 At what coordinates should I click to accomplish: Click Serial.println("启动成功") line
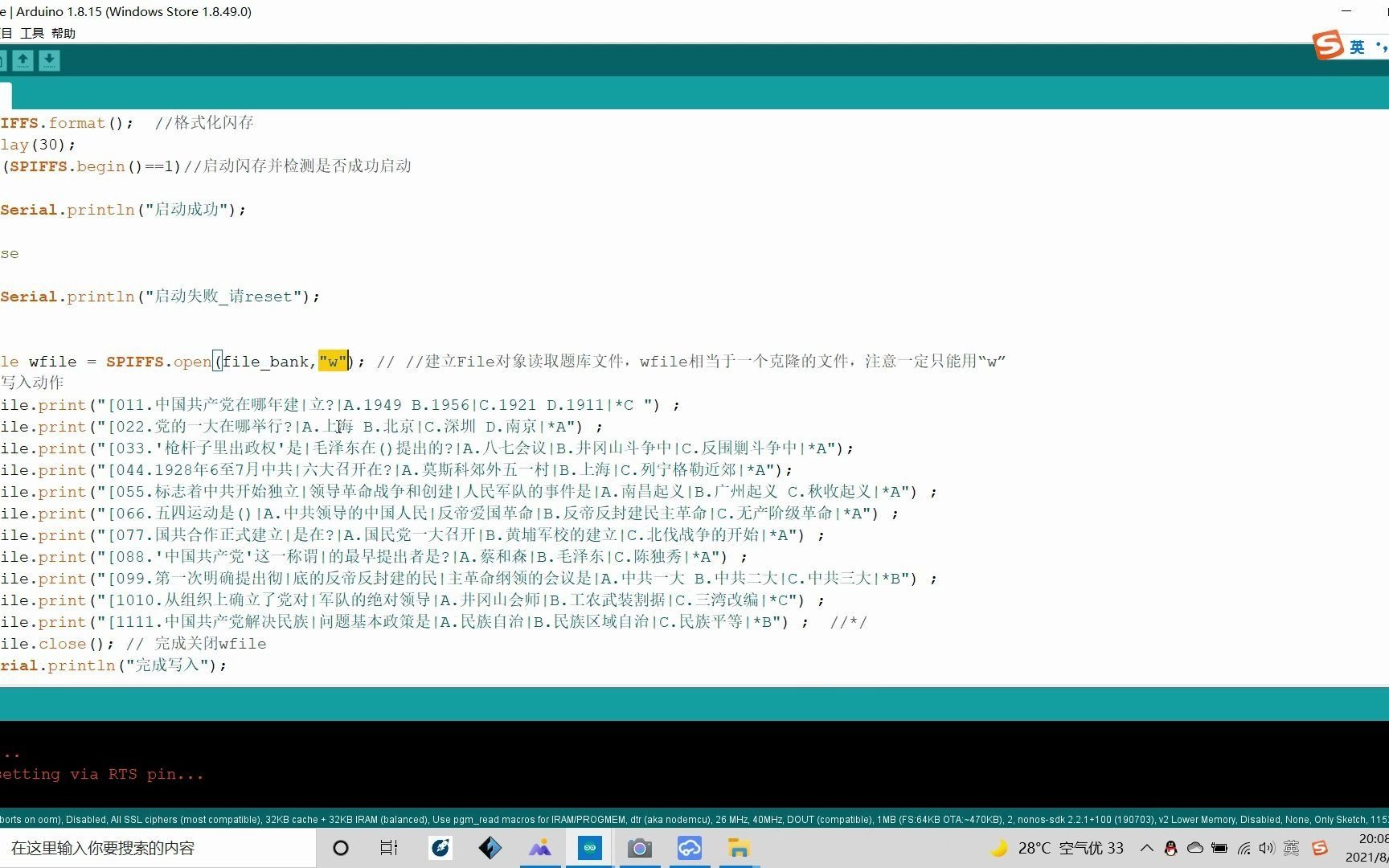pyautogui.click(x=123, y=210)
